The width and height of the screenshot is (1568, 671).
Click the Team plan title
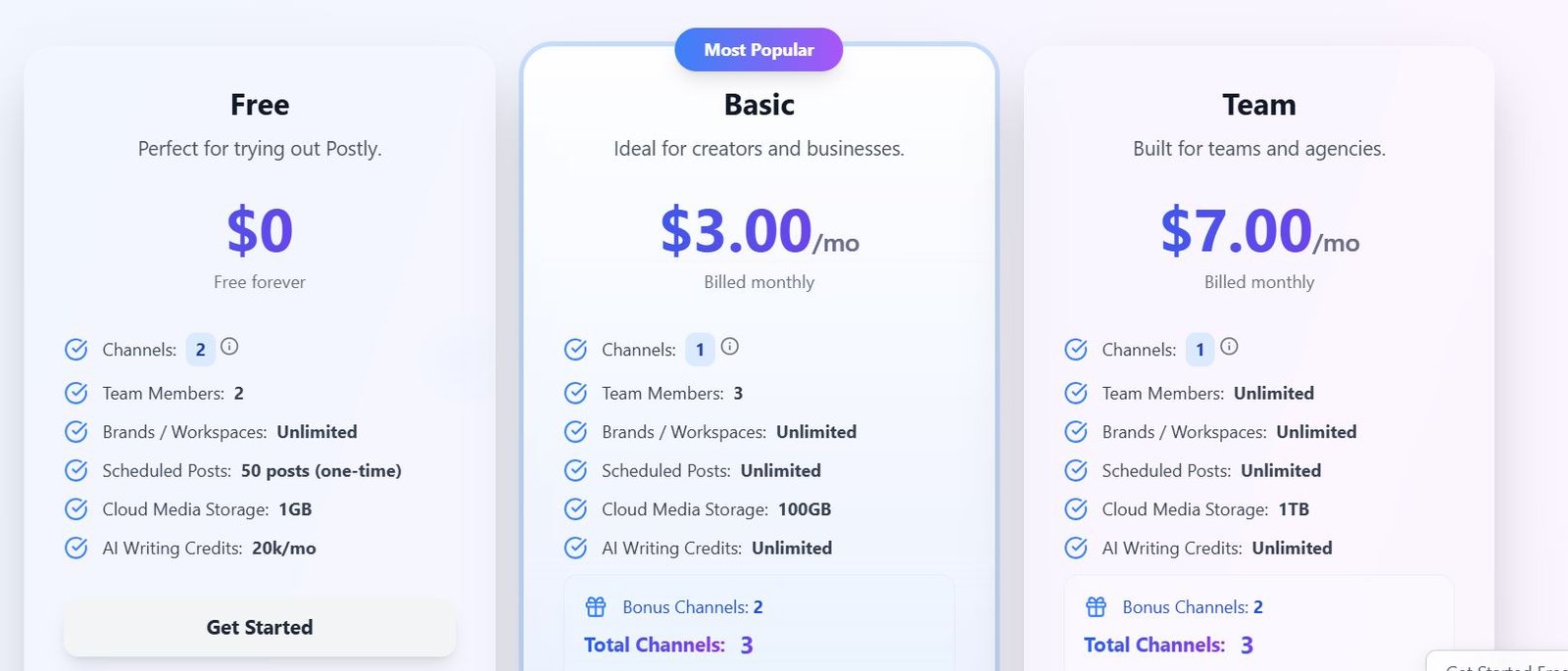tap(1259, 105)
